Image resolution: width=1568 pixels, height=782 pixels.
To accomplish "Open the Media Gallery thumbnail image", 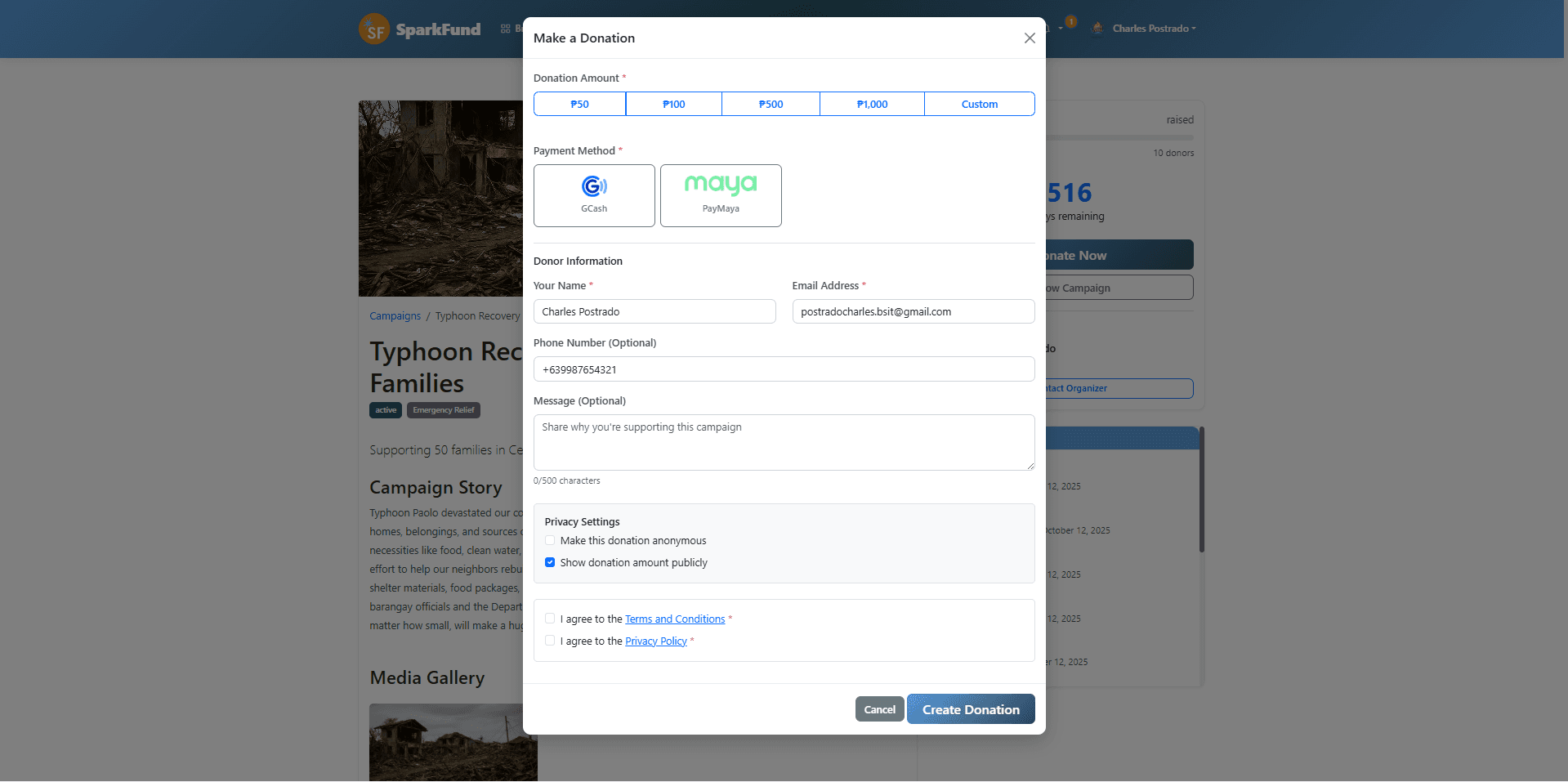I will pyautogui.click(x=453, y=742).
